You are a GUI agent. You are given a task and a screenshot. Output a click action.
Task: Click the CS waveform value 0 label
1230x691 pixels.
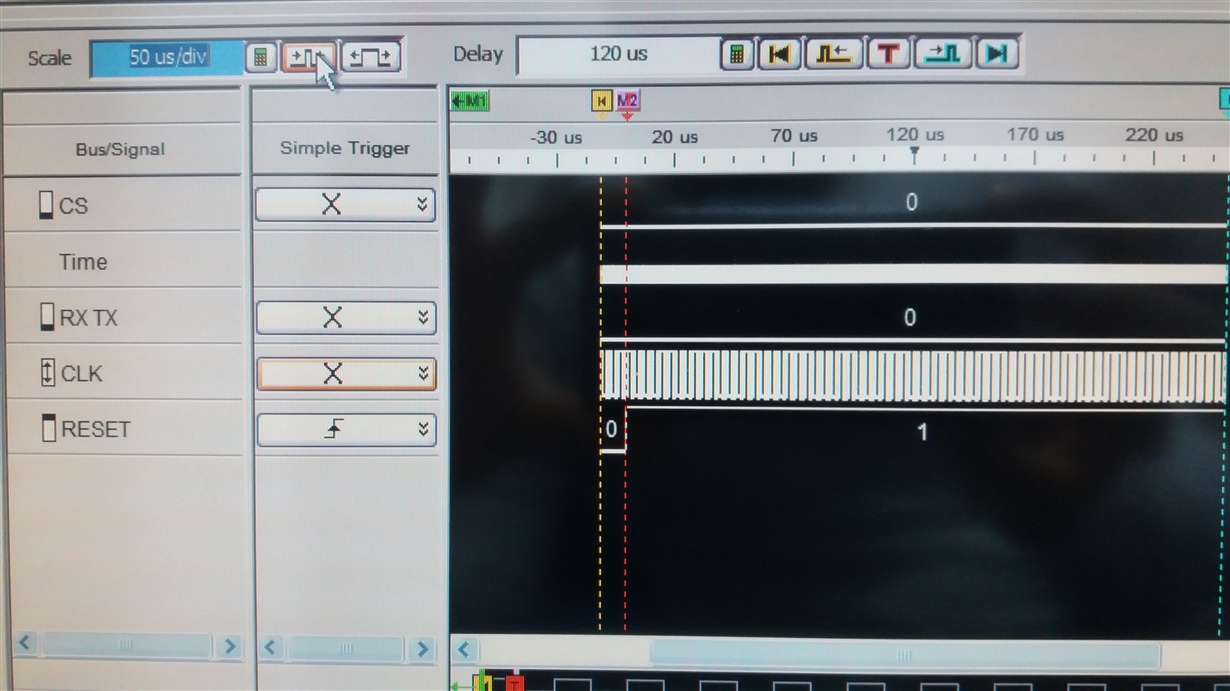pyautogui.click(x=911, y=202)
